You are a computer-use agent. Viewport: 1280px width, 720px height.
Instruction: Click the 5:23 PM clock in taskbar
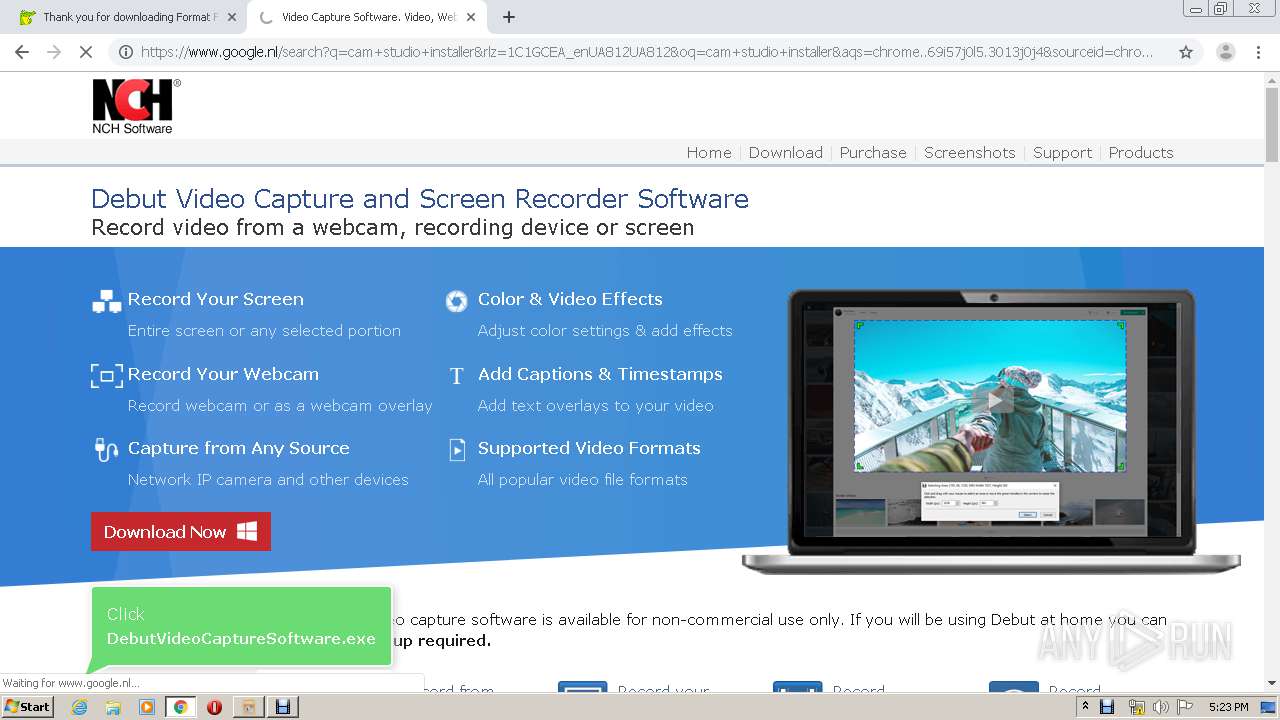(1228, 707)
